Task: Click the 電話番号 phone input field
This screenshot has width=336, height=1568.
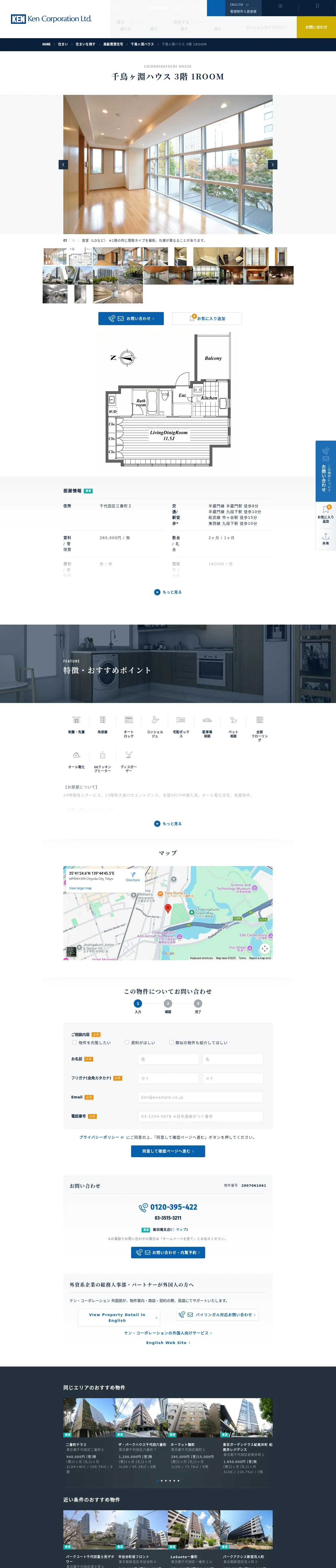Action: point(201,1116)
